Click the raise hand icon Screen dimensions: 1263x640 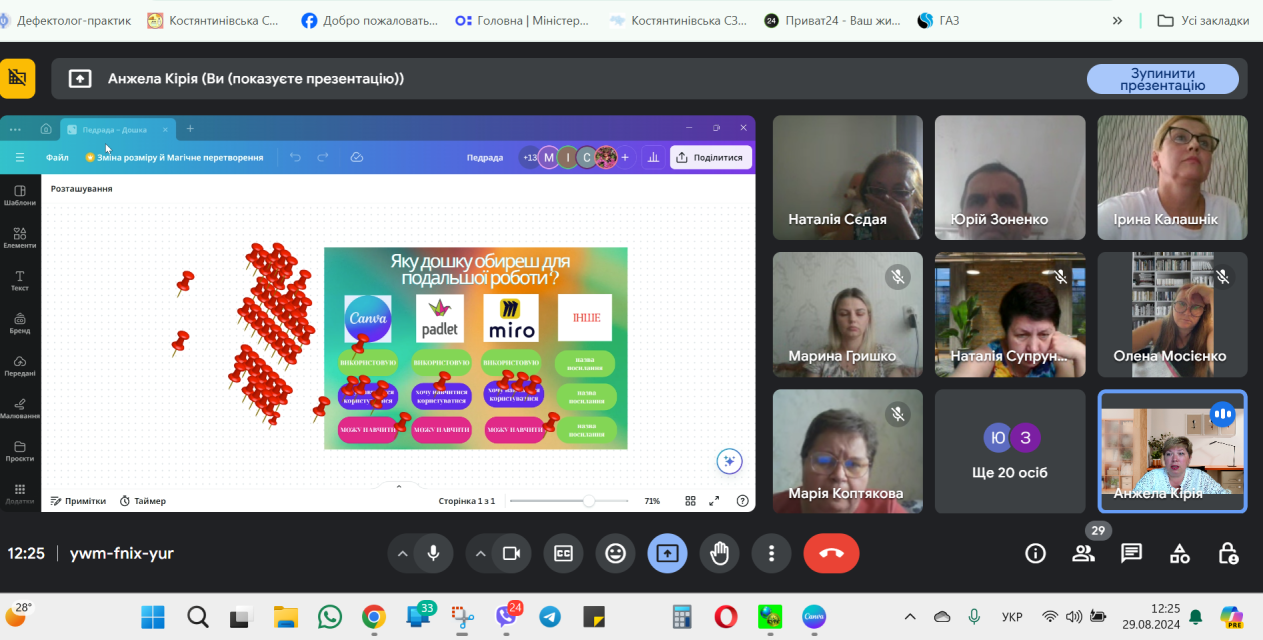pyautogui.click(x=719, y=553)
